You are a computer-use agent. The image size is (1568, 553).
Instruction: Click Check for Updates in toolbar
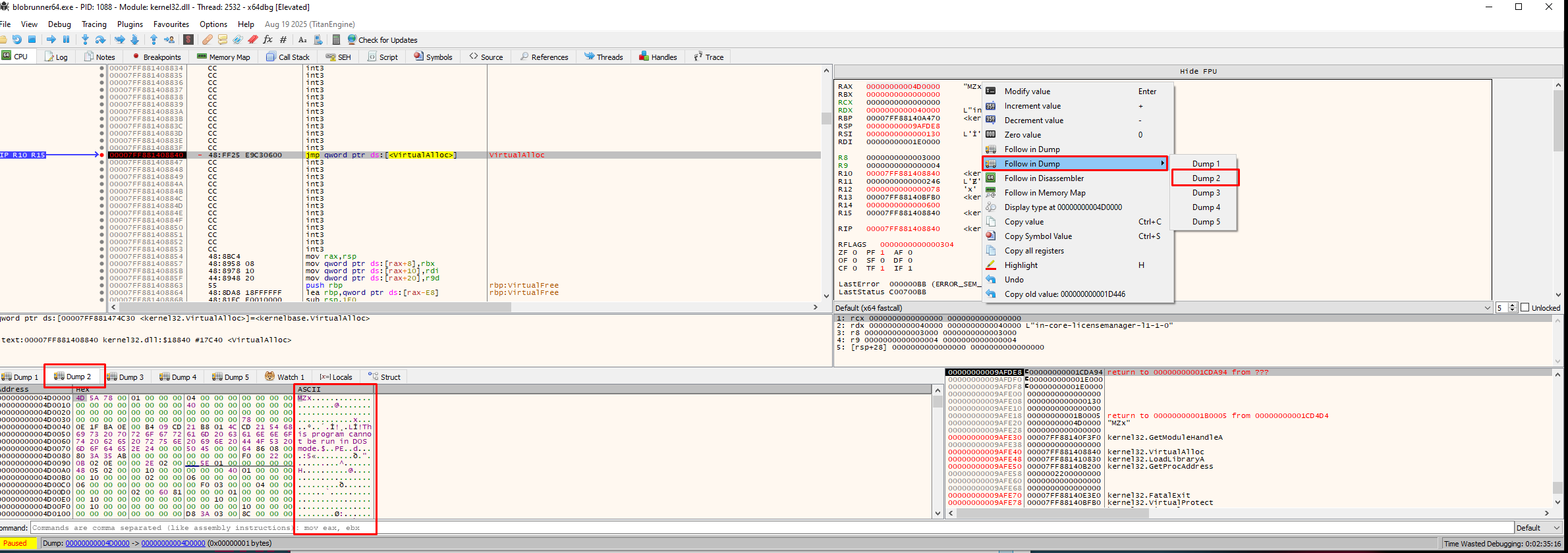tap(382, 39)
